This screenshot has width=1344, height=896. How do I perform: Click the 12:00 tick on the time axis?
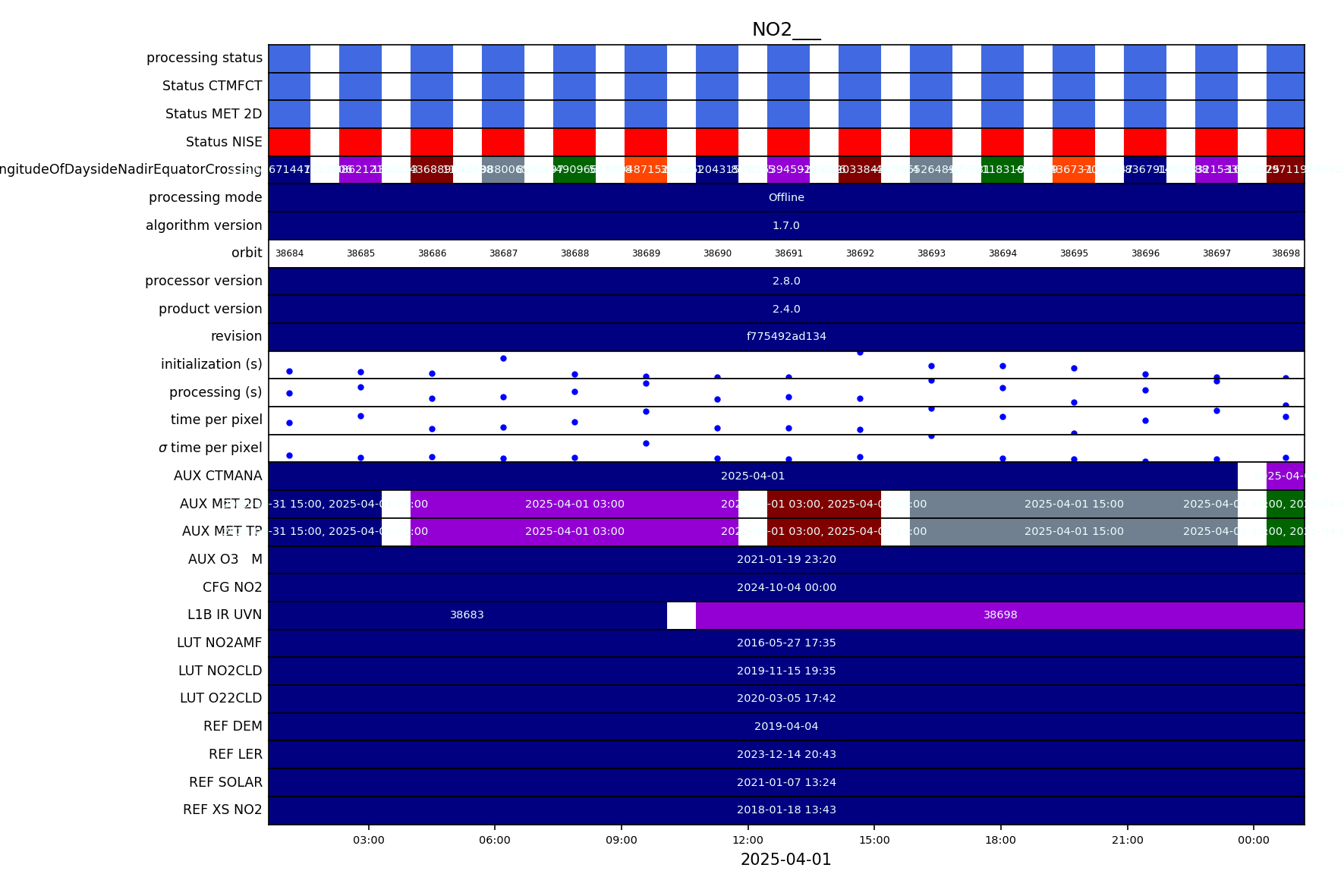tap(748, 840)
